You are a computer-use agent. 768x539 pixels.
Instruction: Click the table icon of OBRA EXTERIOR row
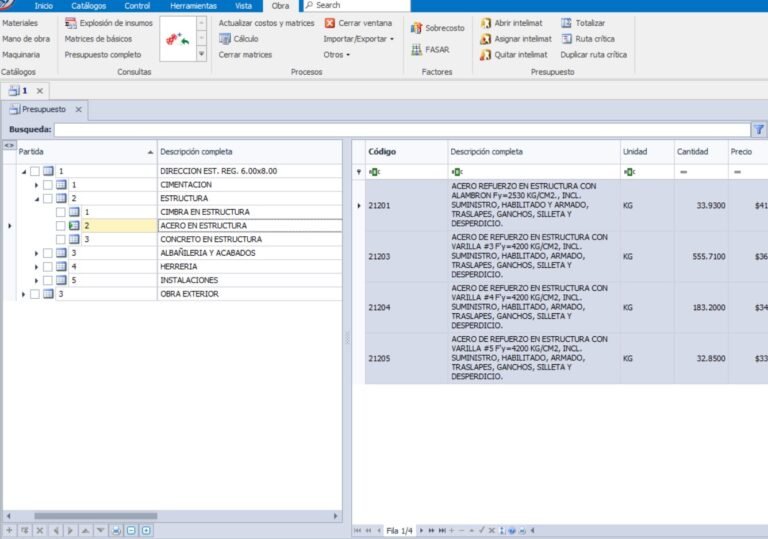[48, 294]
